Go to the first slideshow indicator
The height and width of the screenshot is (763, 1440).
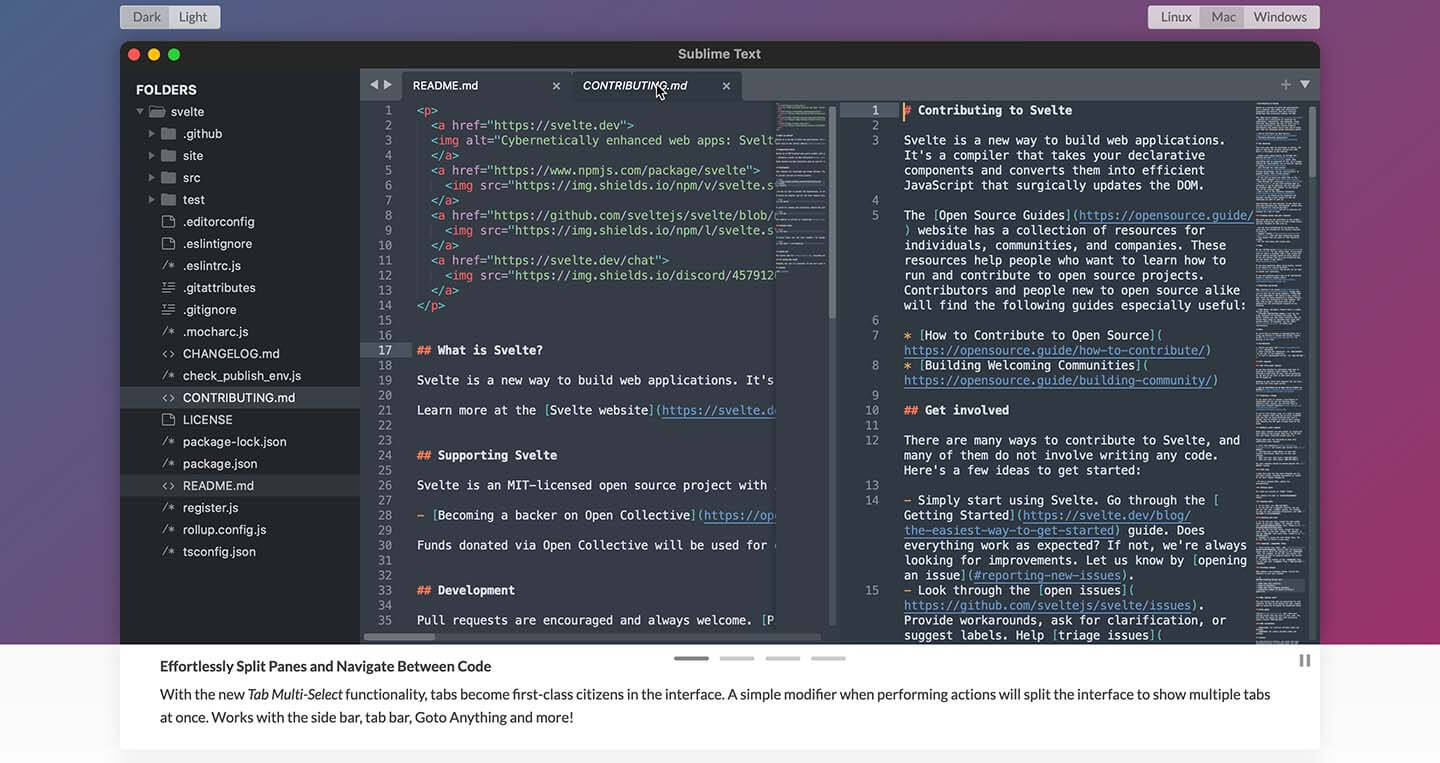(691, 659)
